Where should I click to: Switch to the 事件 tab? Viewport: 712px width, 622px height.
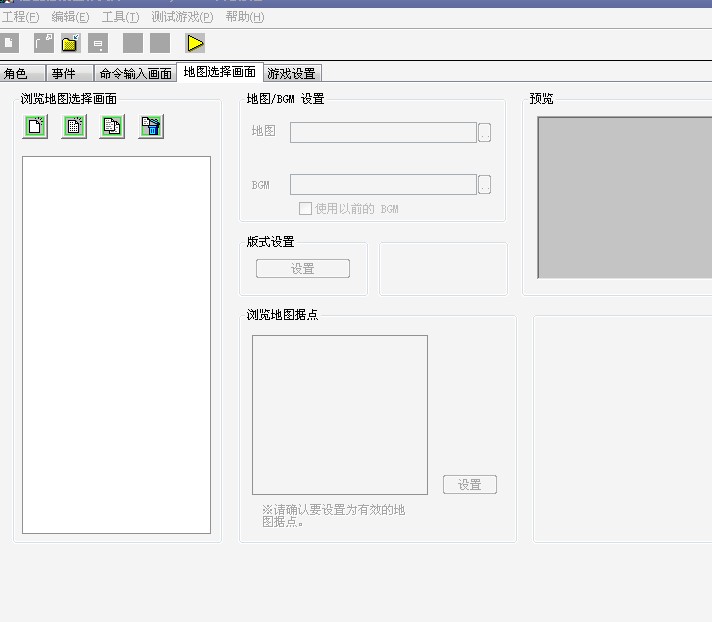[70, 74]
